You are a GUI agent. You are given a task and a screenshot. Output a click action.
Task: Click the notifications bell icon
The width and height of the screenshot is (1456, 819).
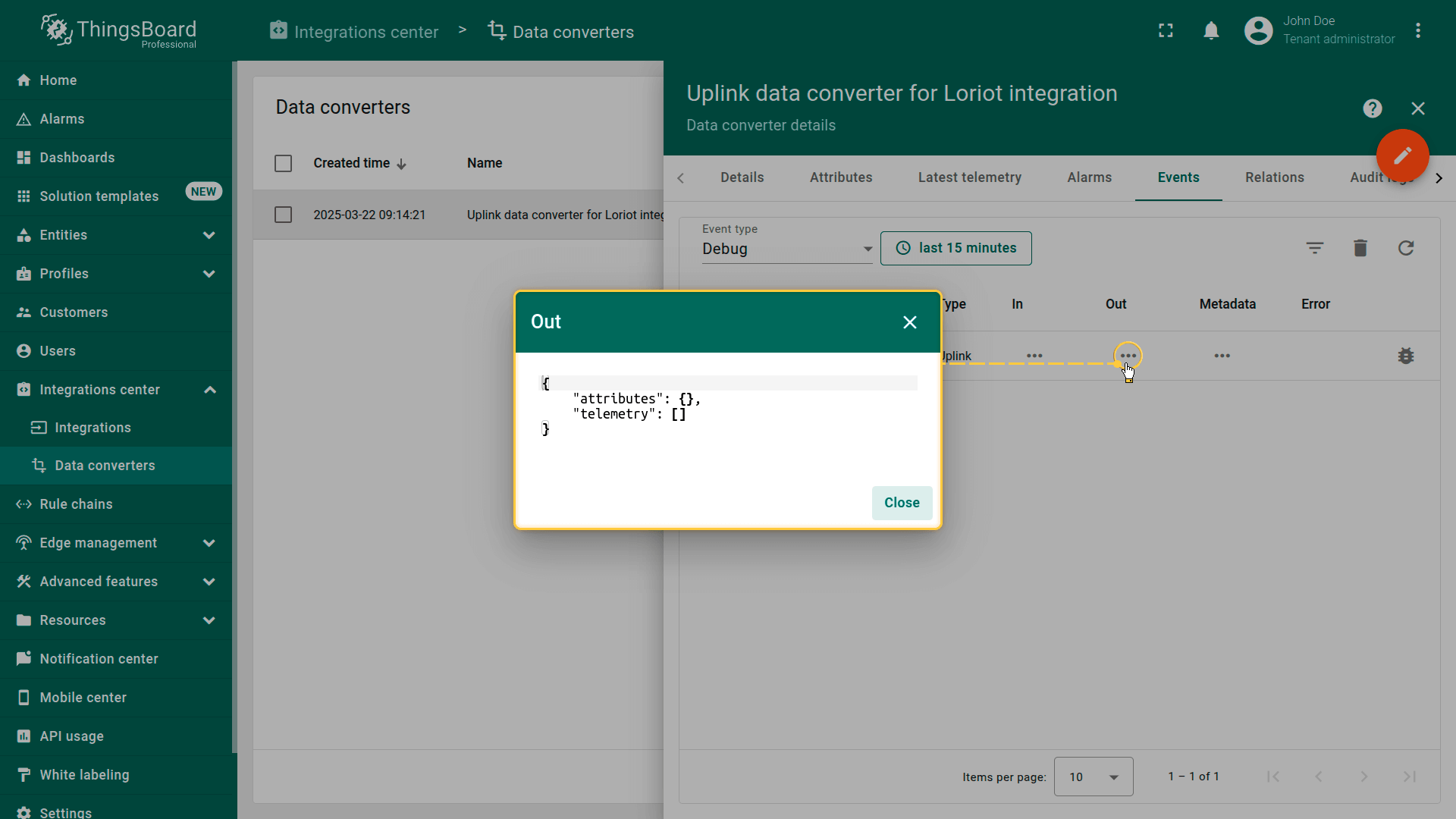pyautogui.click(x=1211, y=31)
